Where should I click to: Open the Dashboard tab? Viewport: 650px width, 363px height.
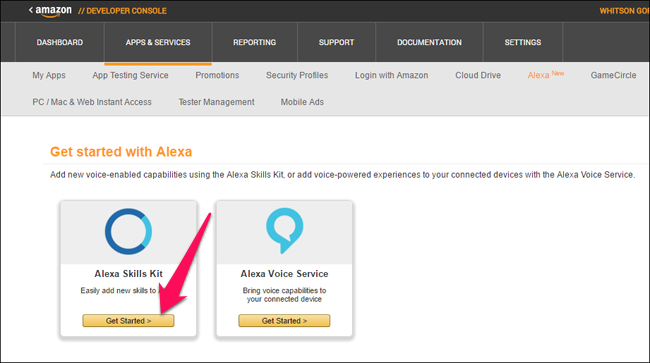point(60,42)
